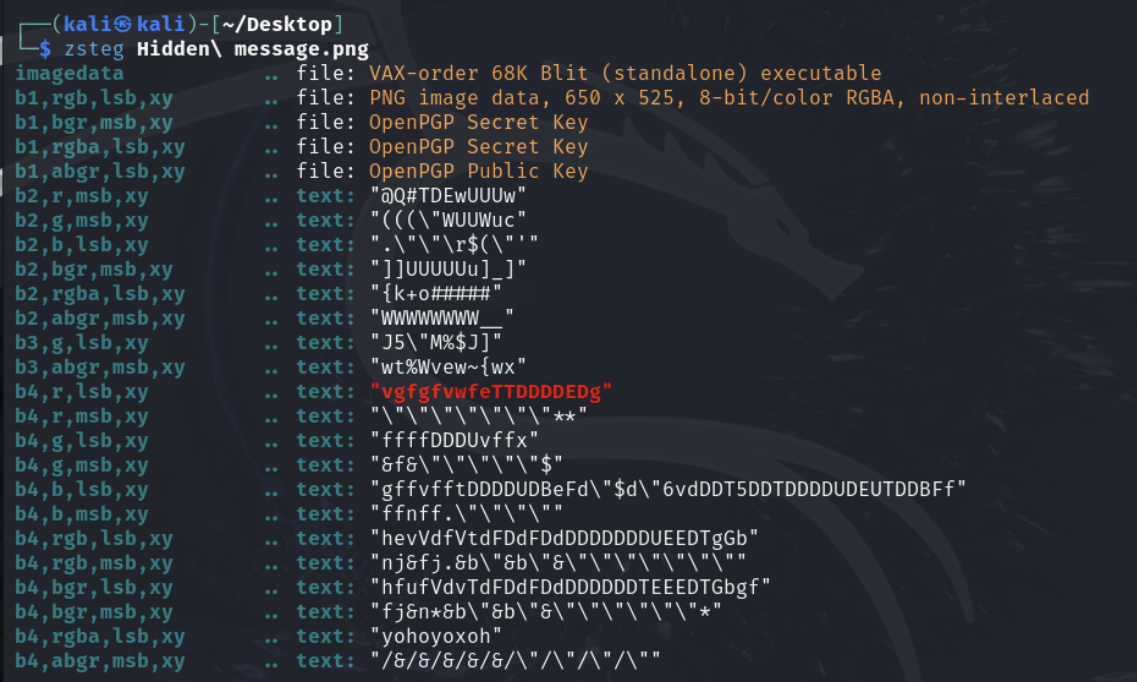Click the 'Hidden\ message.png' filename argument
Image resolution: width=1137 pixels, height=682 pixels.
click(x=253, y=48)
